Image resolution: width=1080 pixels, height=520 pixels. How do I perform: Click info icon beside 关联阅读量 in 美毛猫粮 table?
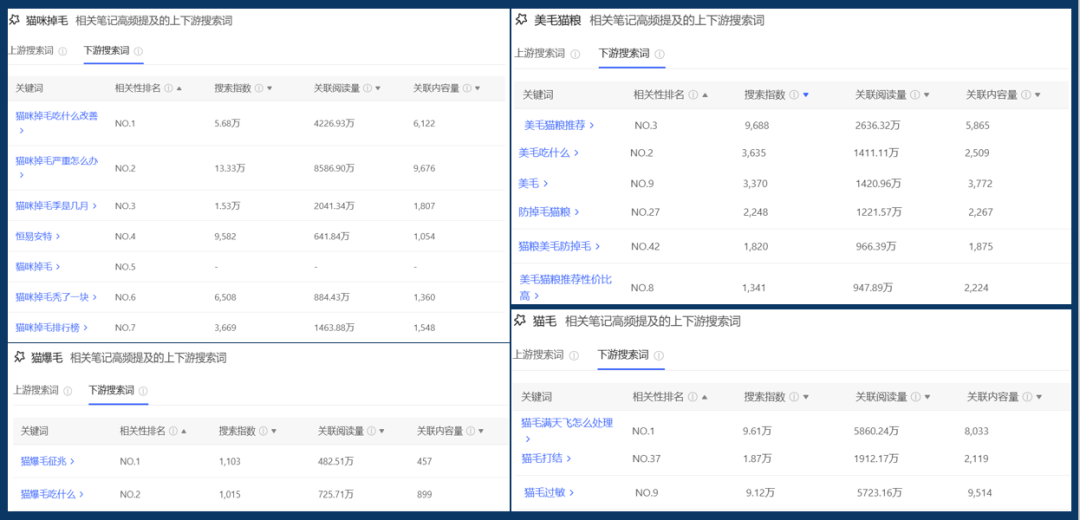click(x=915, y=95)
